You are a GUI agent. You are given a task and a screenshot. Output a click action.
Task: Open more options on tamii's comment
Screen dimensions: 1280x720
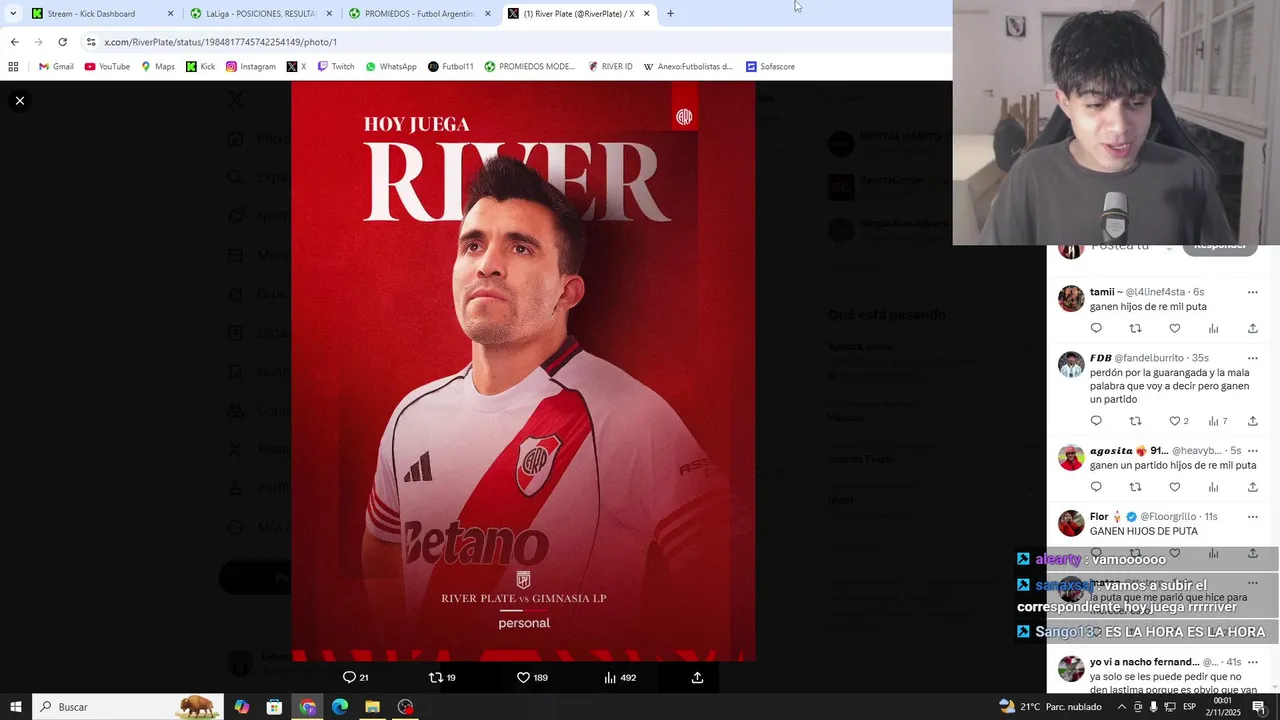[x=1252, y=292]
